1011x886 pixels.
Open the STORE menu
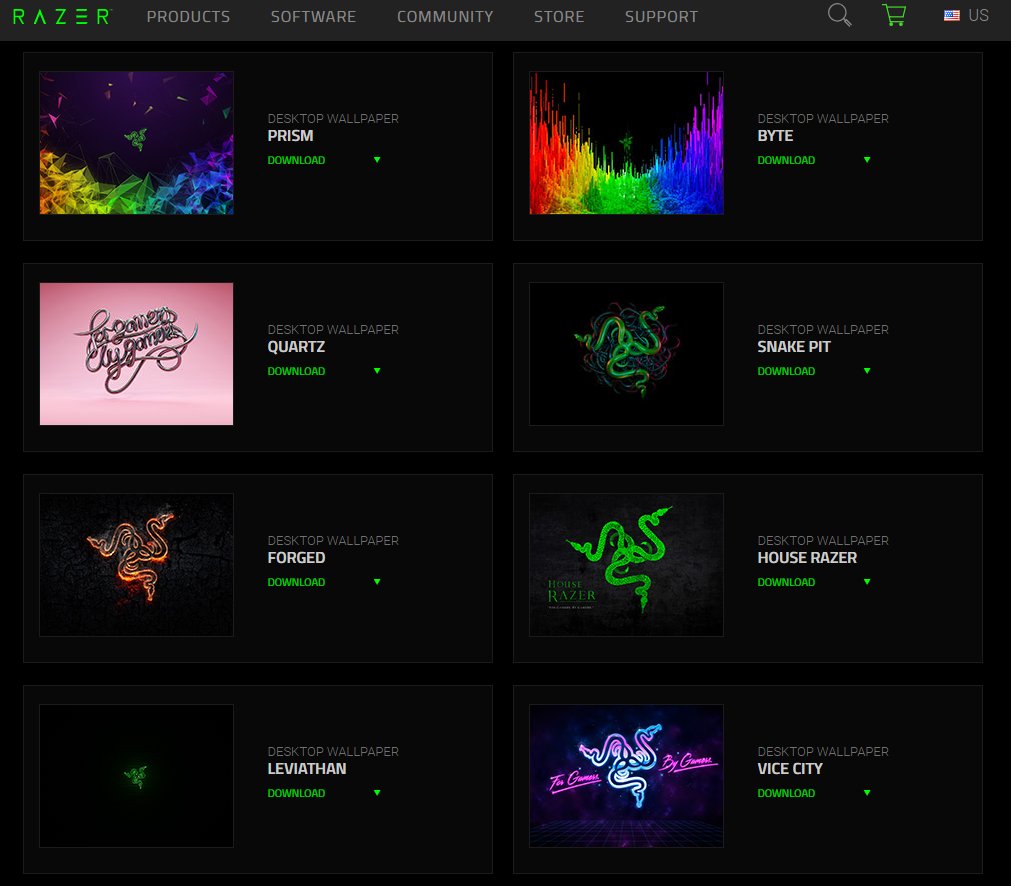(559, 17)
